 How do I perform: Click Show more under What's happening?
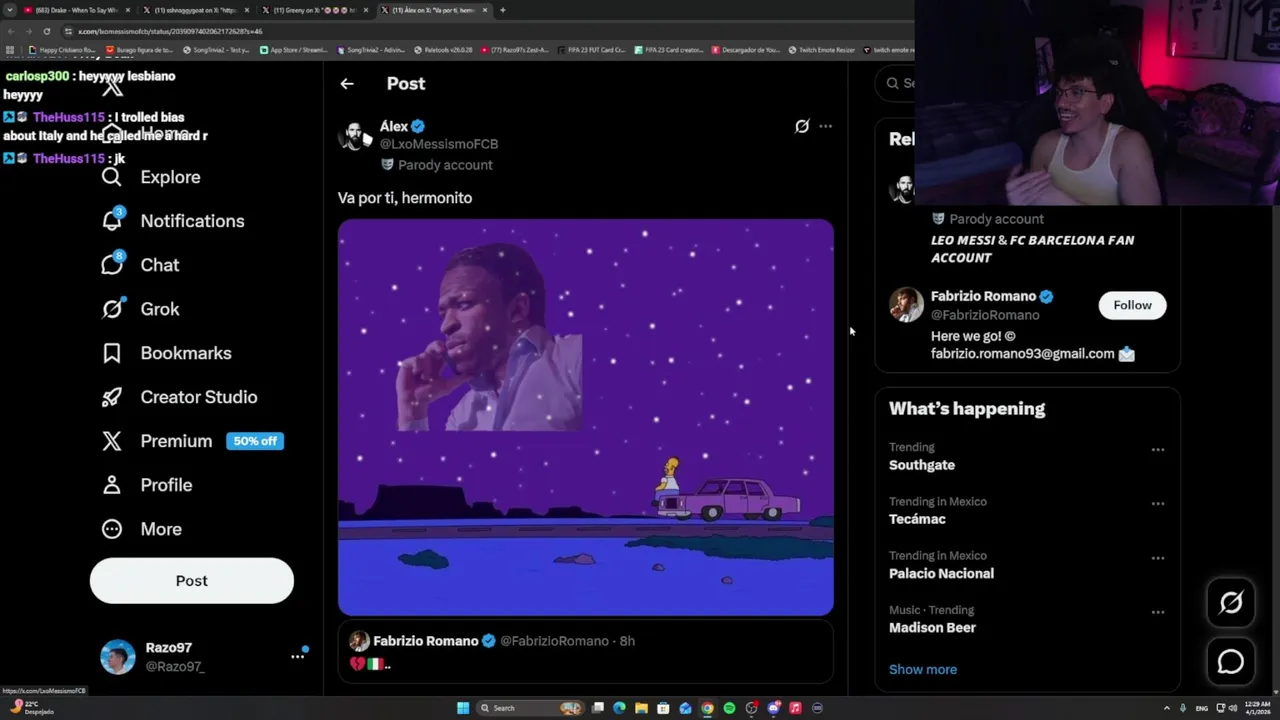[923, 670]
